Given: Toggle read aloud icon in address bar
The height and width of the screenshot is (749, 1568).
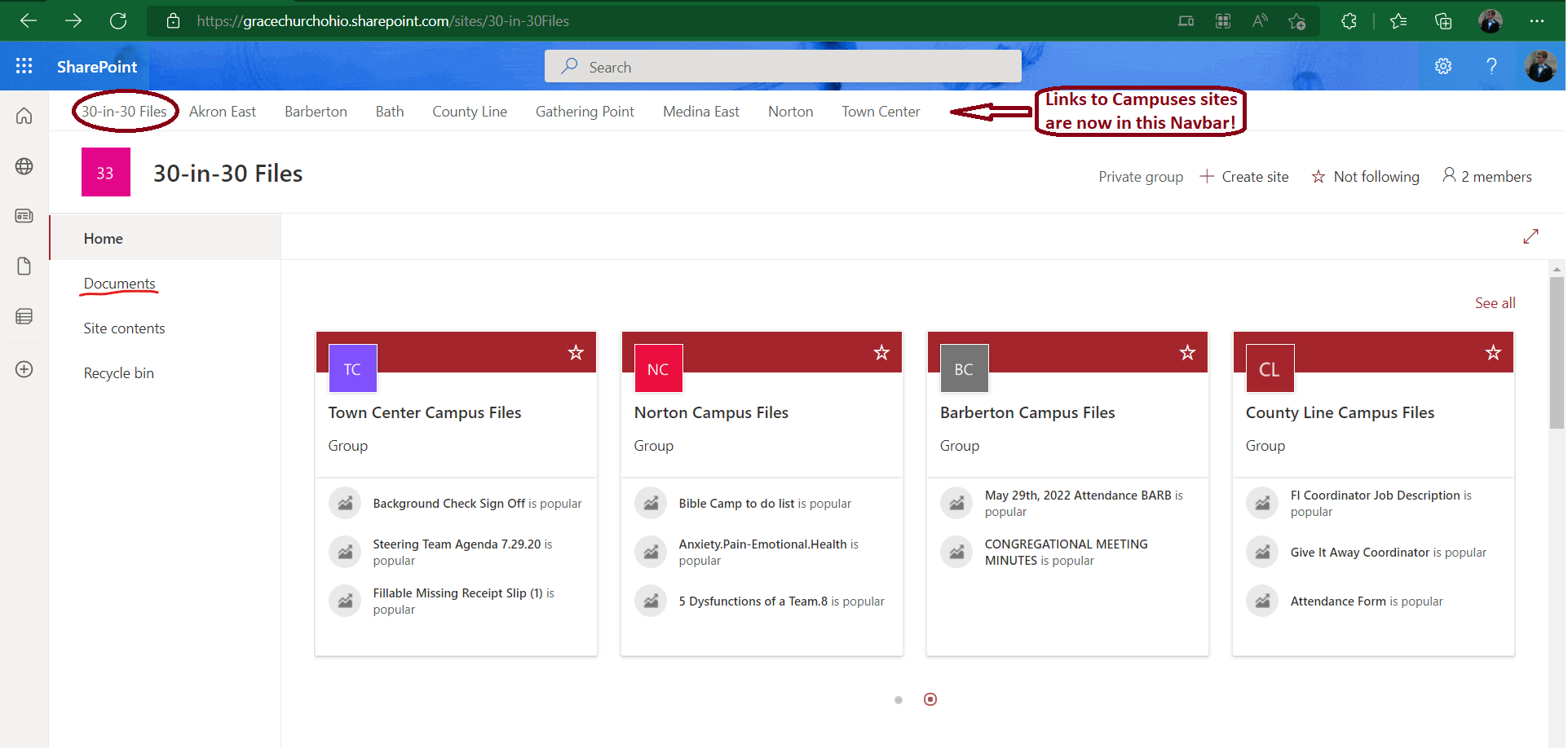Looking at the screenshot, I should [1260, 20].
